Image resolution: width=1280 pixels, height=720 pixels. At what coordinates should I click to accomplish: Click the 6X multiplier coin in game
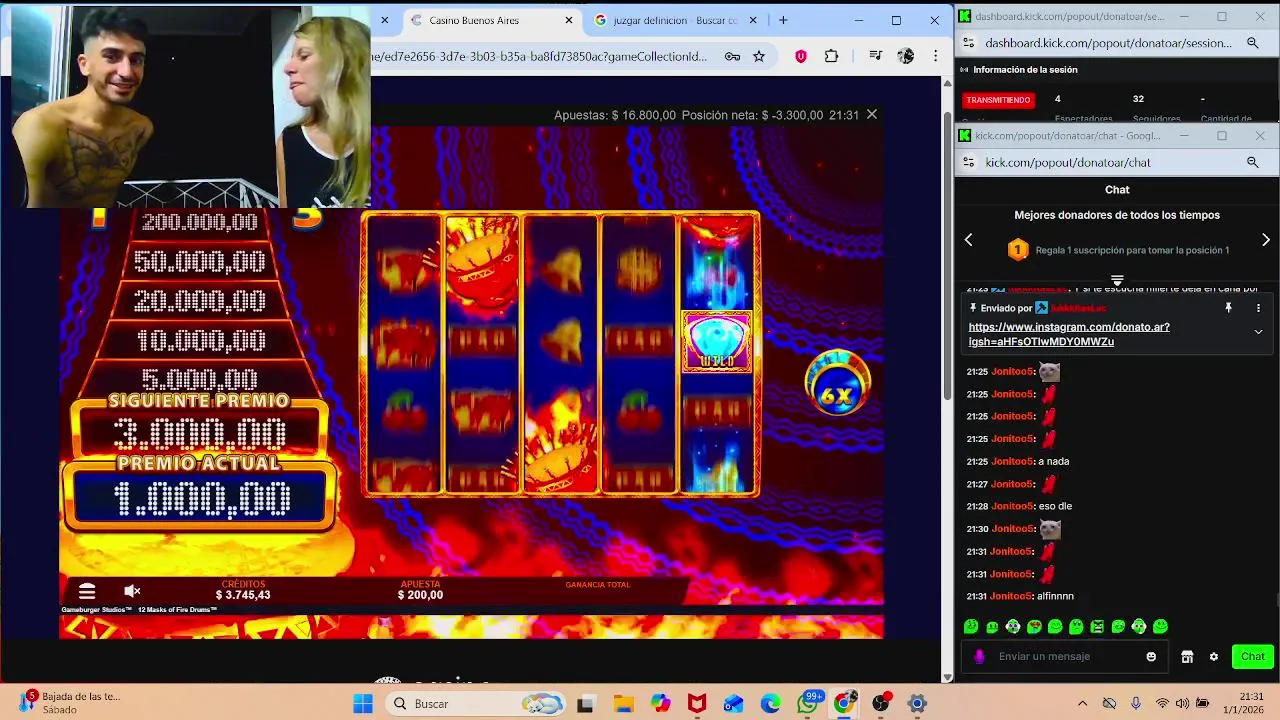point(837,384)
